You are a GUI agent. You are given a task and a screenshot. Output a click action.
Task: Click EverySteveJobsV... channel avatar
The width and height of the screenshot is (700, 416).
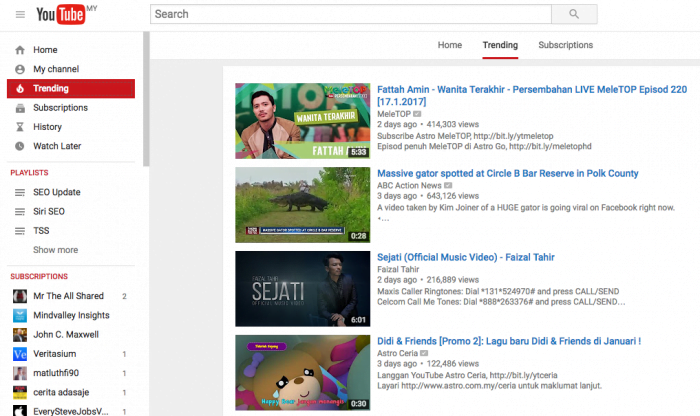coord(20,411)
